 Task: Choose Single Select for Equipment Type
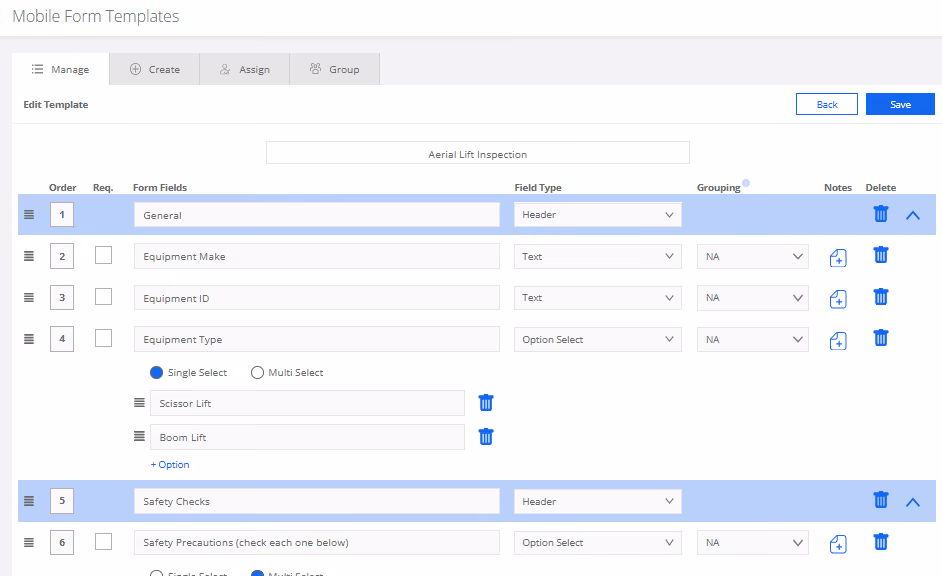coord(156,372)
